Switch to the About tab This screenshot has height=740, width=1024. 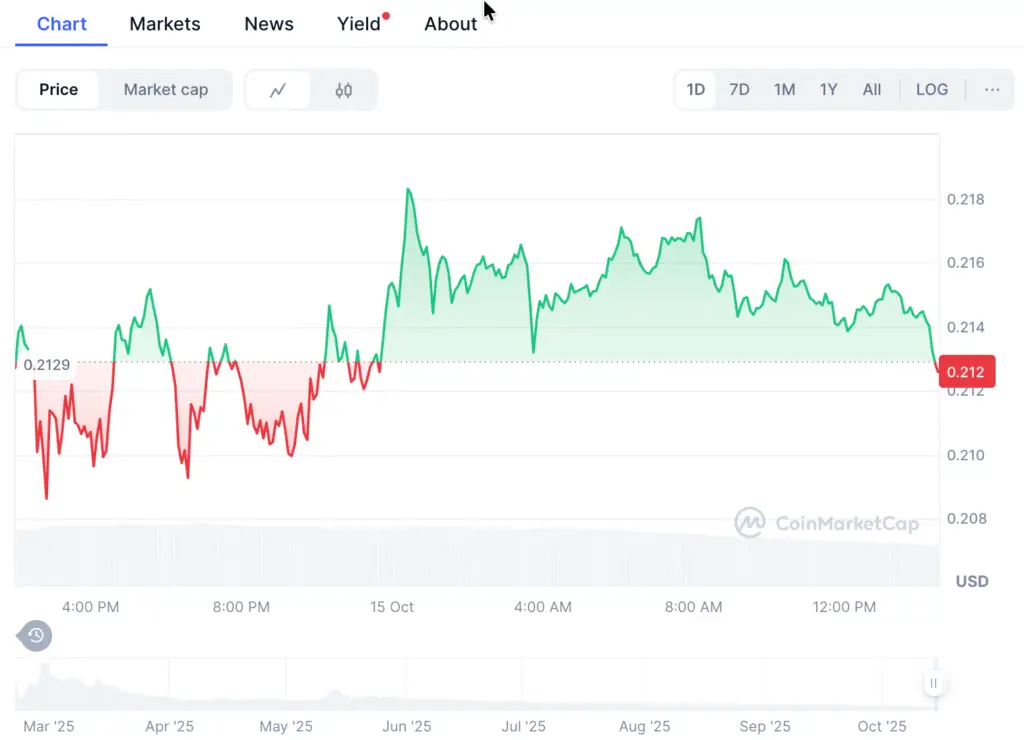pos(450,24)
